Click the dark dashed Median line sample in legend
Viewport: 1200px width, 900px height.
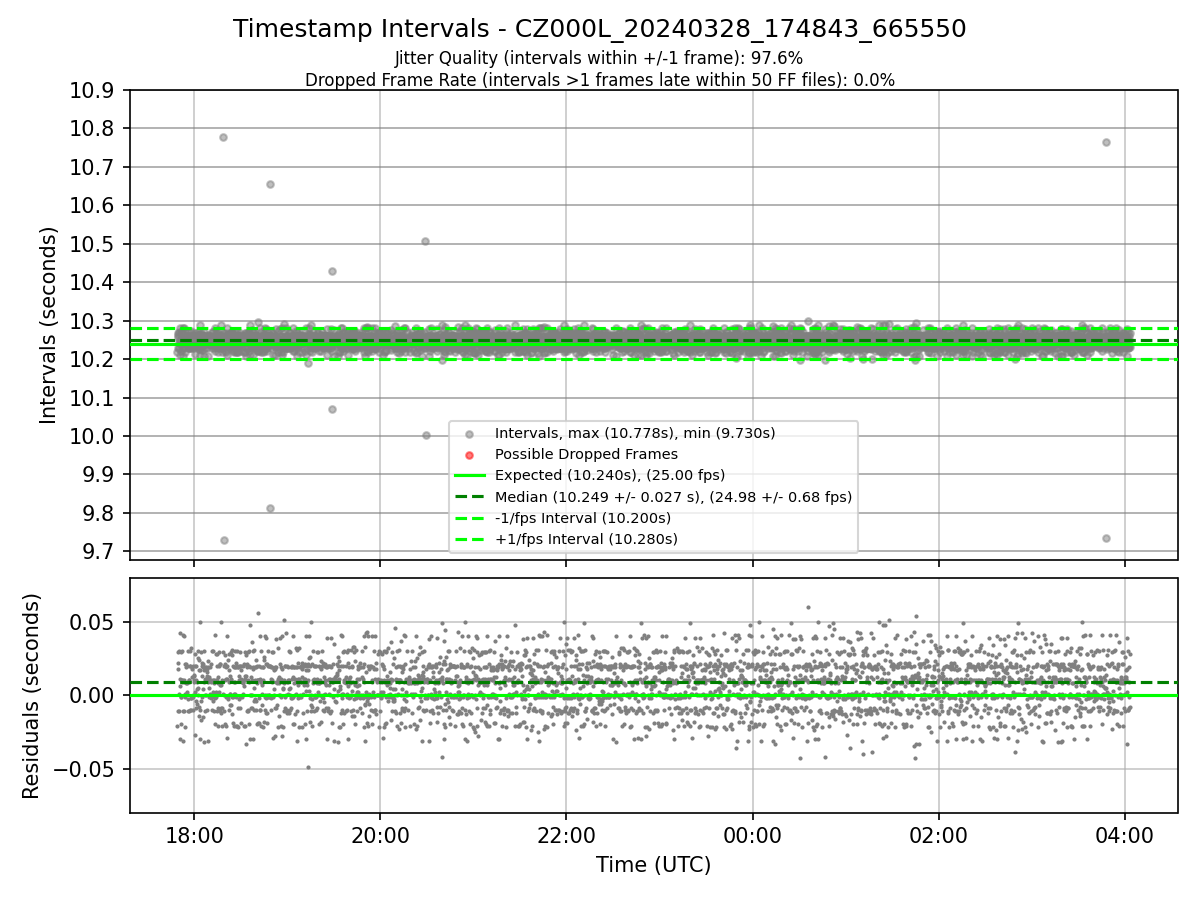click(470, 497)
